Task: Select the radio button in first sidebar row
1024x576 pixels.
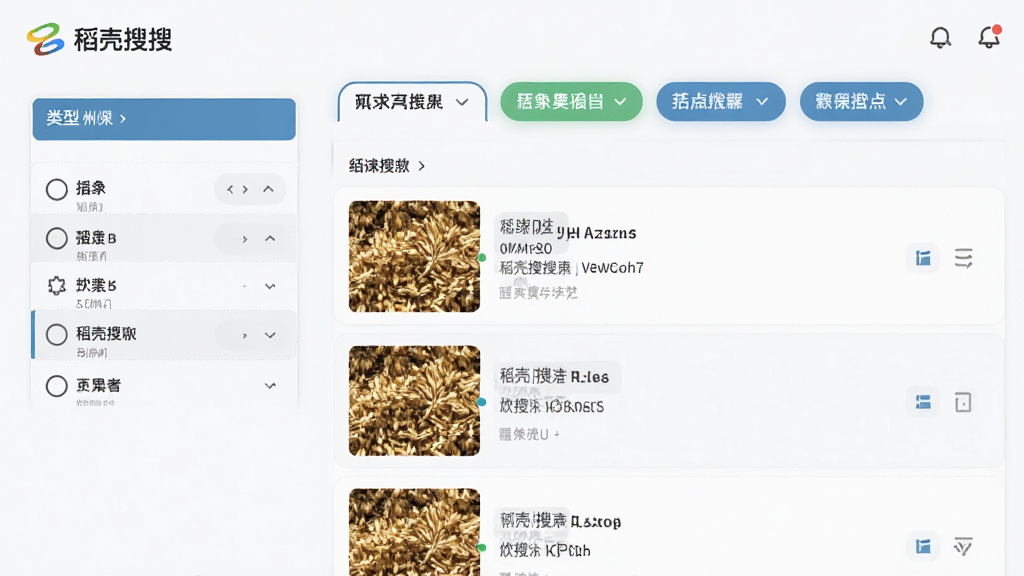Action: pyautogui.click(x=57, y=189)
